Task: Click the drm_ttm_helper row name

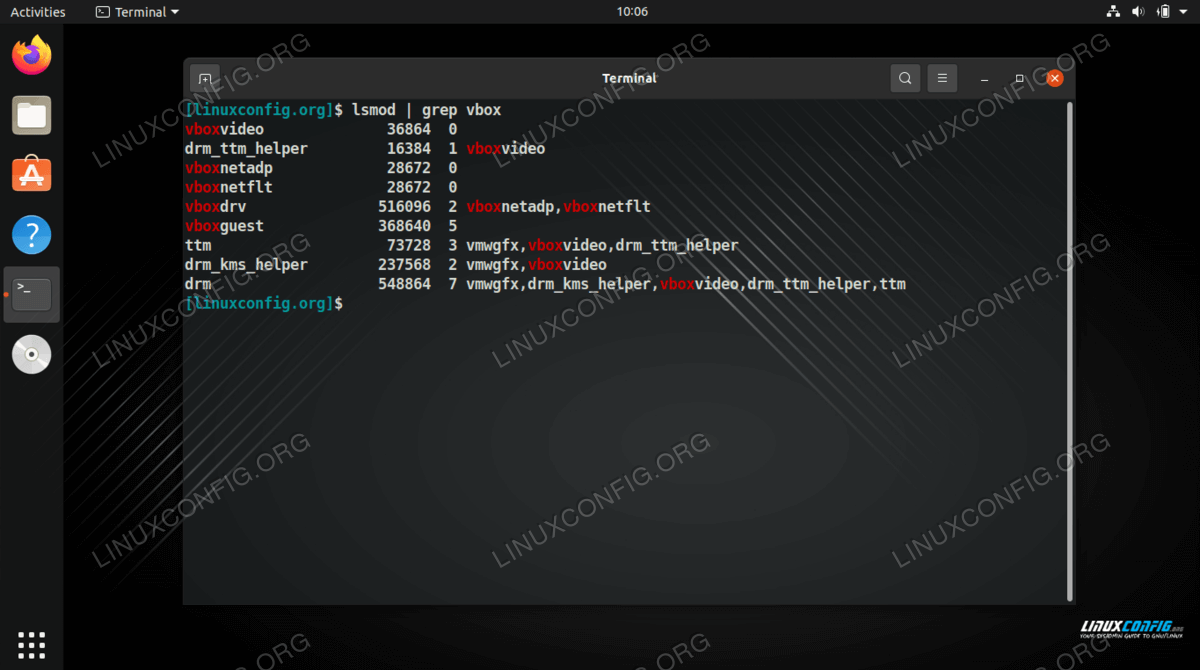Action: click(246, 148)
